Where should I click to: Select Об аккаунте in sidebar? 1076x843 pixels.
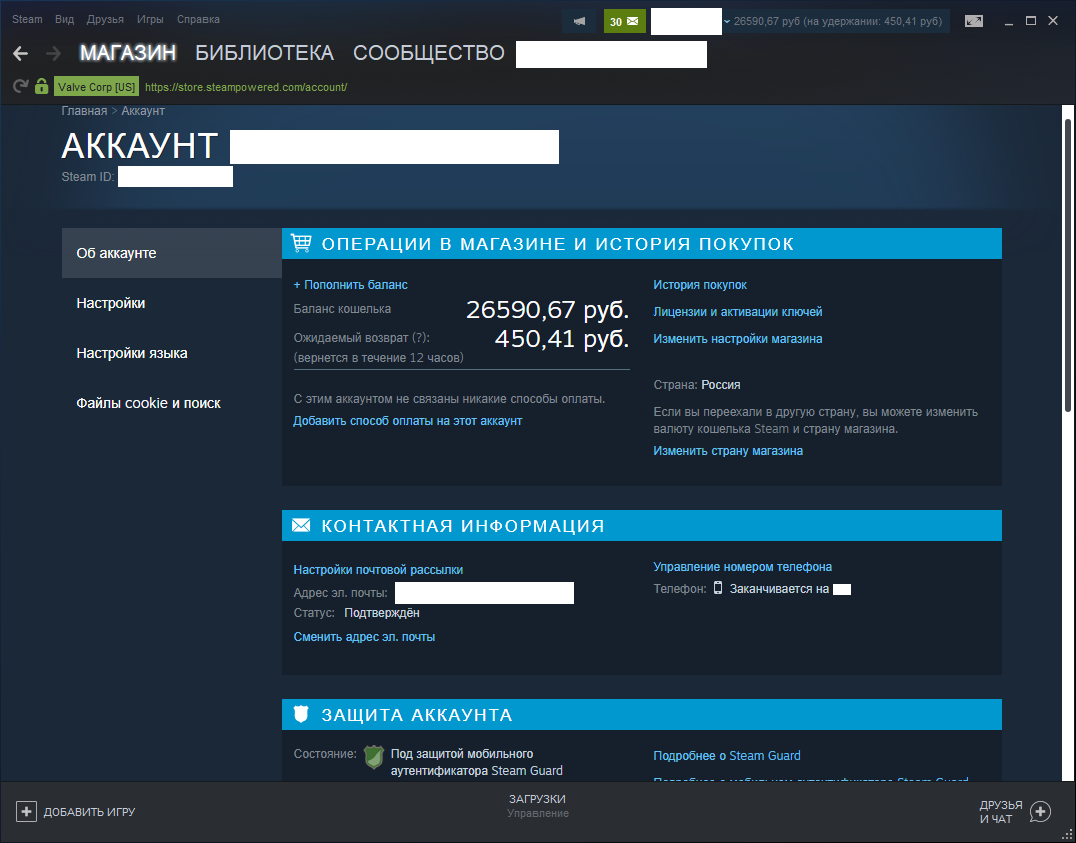172,253
